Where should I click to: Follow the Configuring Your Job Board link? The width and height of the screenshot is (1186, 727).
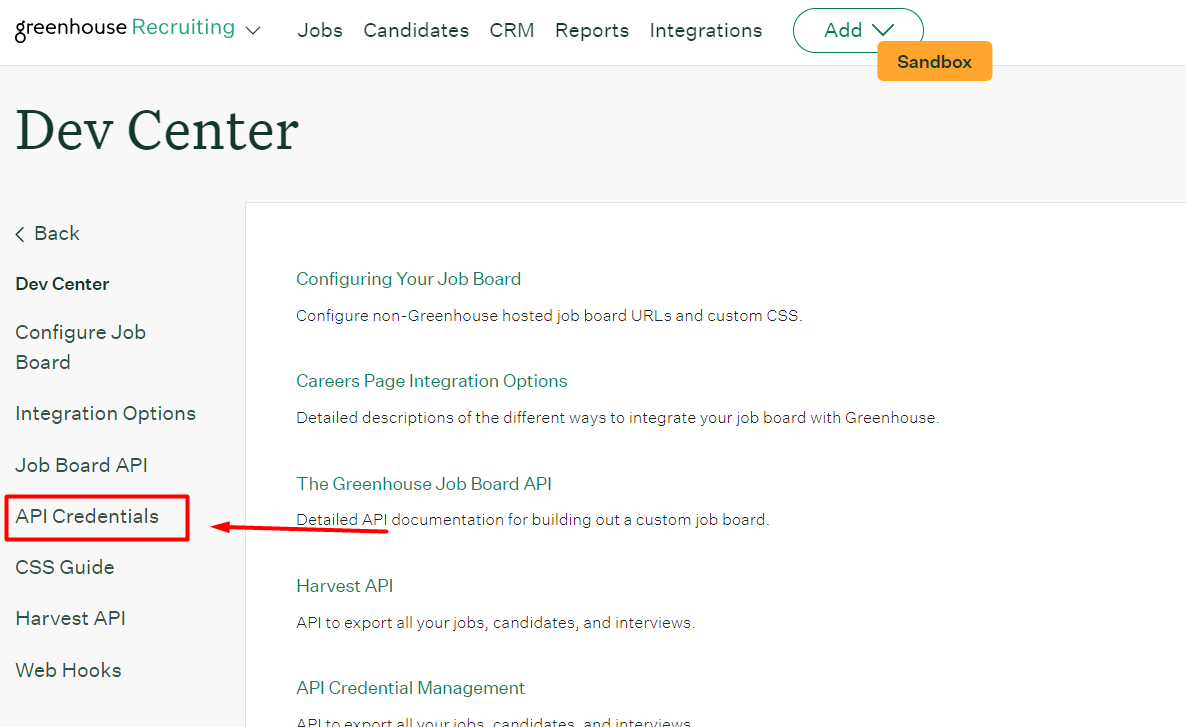tap(408, 278)
